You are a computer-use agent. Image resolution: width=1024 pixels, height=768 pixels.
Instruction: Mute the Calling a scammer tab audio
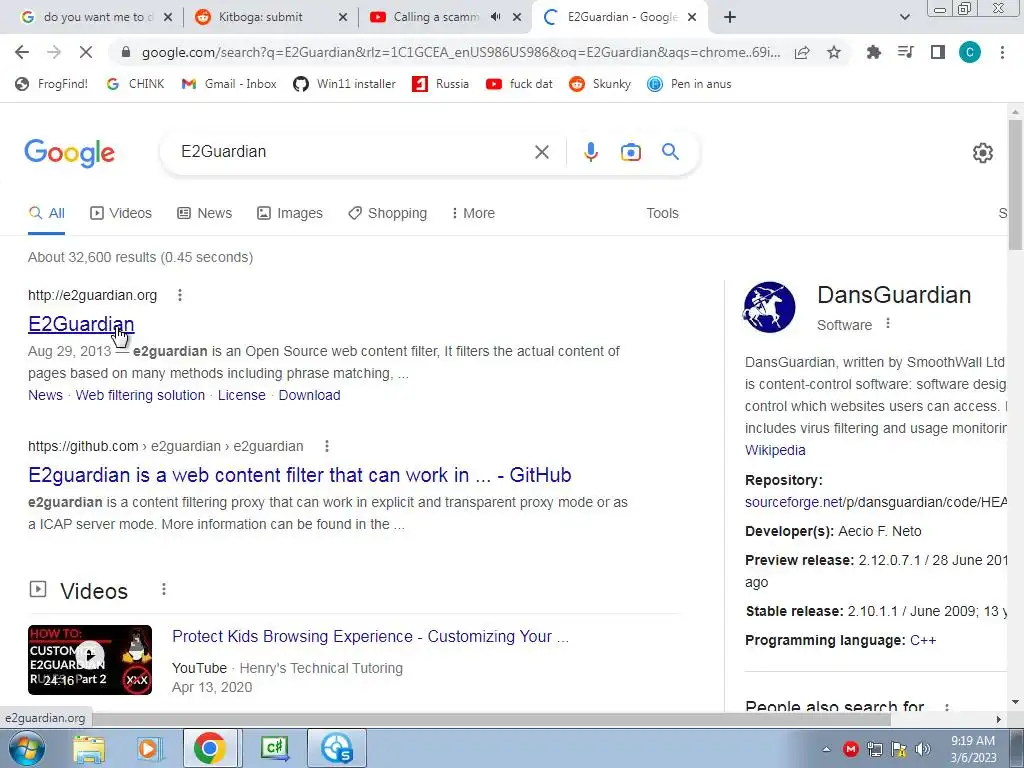click(496, 17)
